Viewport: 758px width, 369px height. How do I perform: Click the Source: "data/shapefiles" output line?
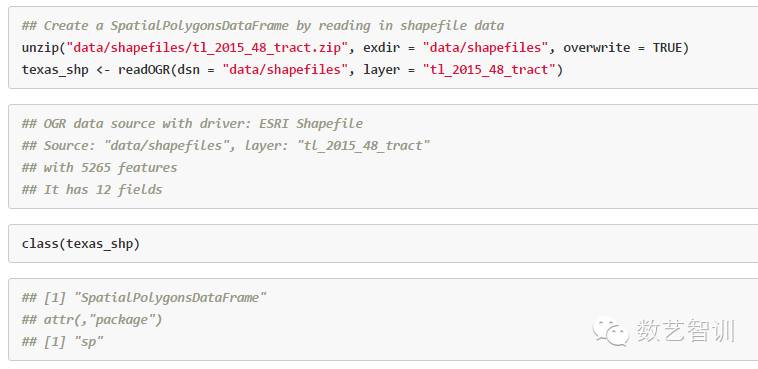[x=226, y=145]
